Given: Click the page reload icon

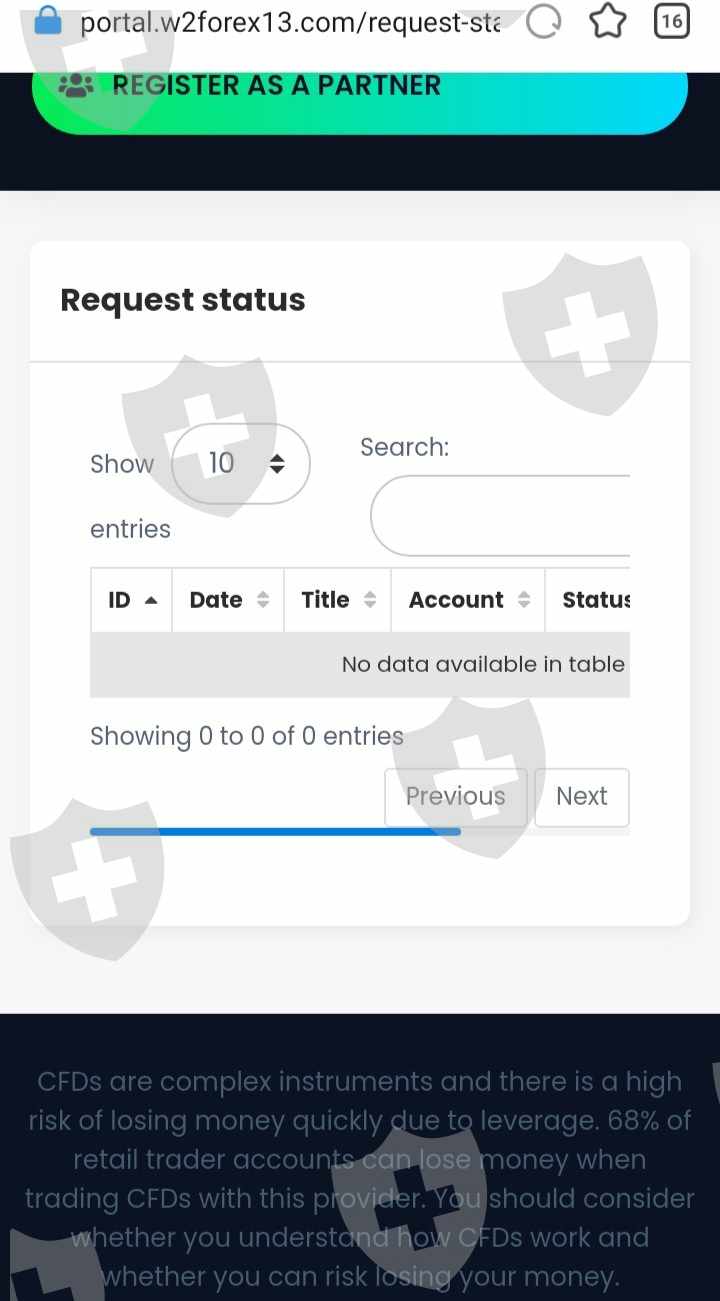Looking at the screenshot, I should [x=543, y=21].
